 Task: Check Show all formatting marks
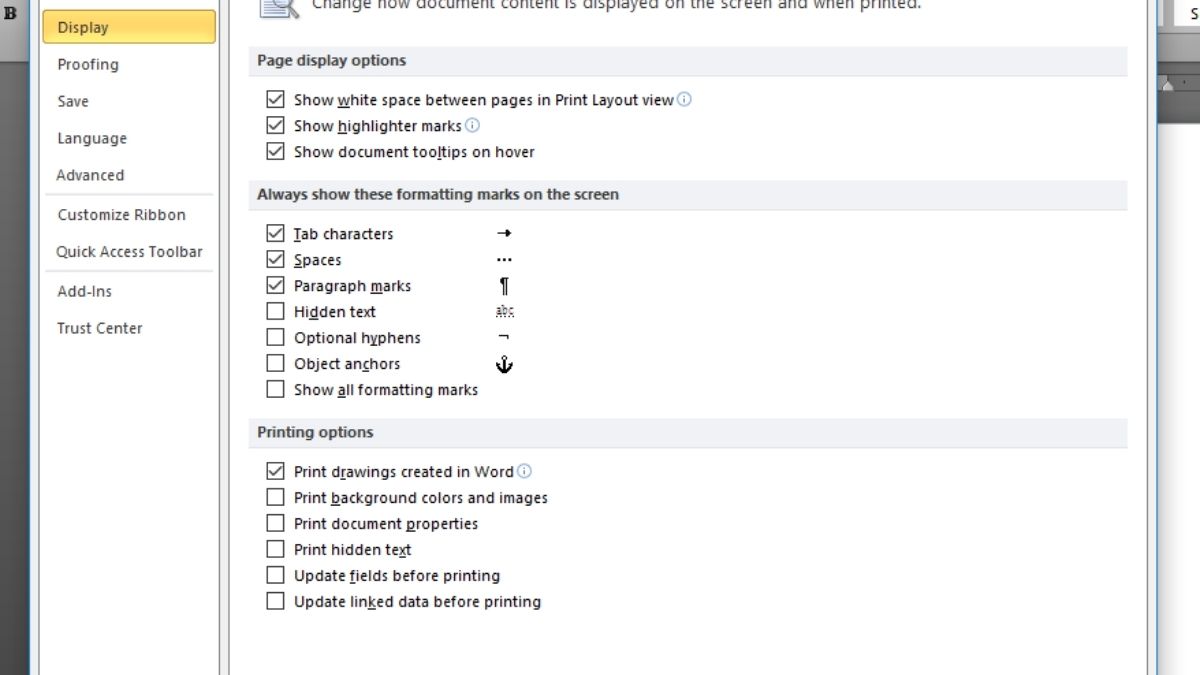[x=275, y=389]
